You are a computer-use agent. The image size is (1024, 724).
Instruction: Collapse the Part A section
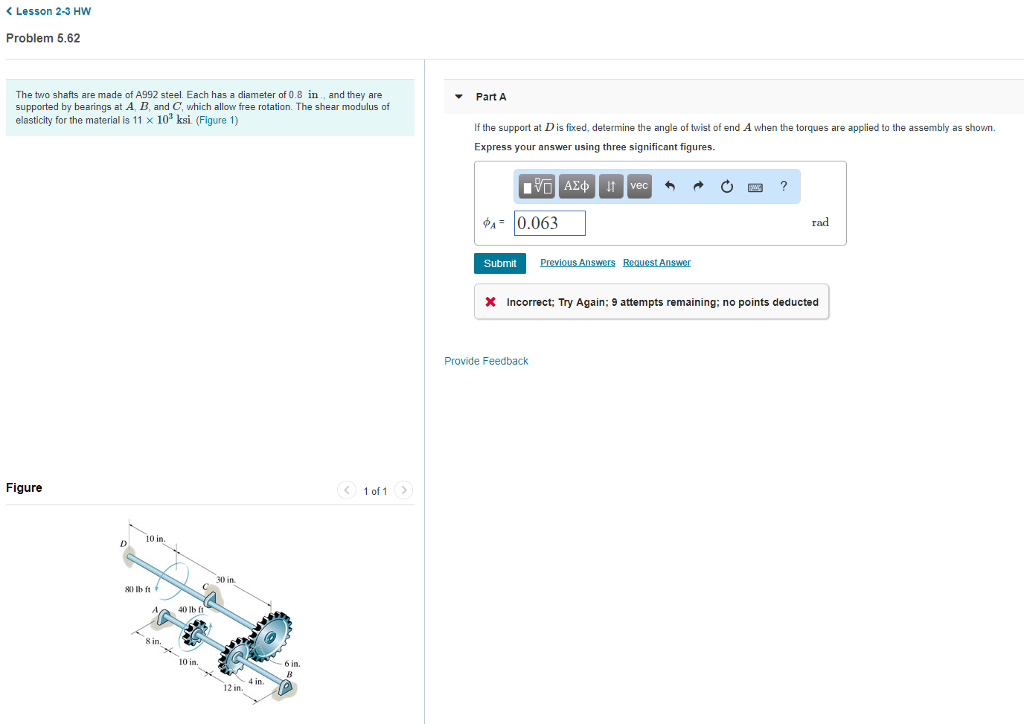(459, 96)
